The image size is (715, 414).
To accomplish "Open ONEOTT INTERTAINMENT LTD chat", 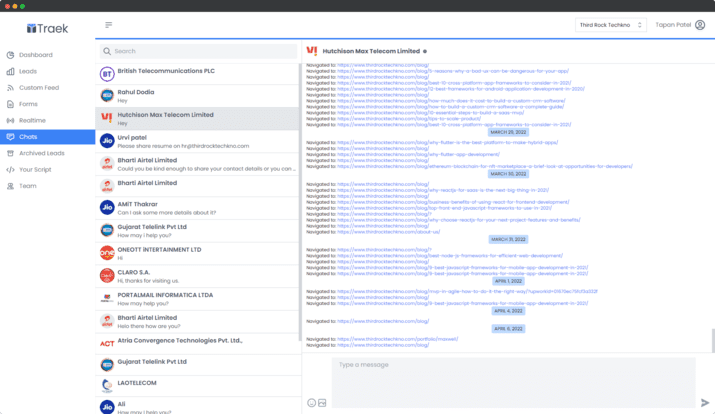I will 197,254.
